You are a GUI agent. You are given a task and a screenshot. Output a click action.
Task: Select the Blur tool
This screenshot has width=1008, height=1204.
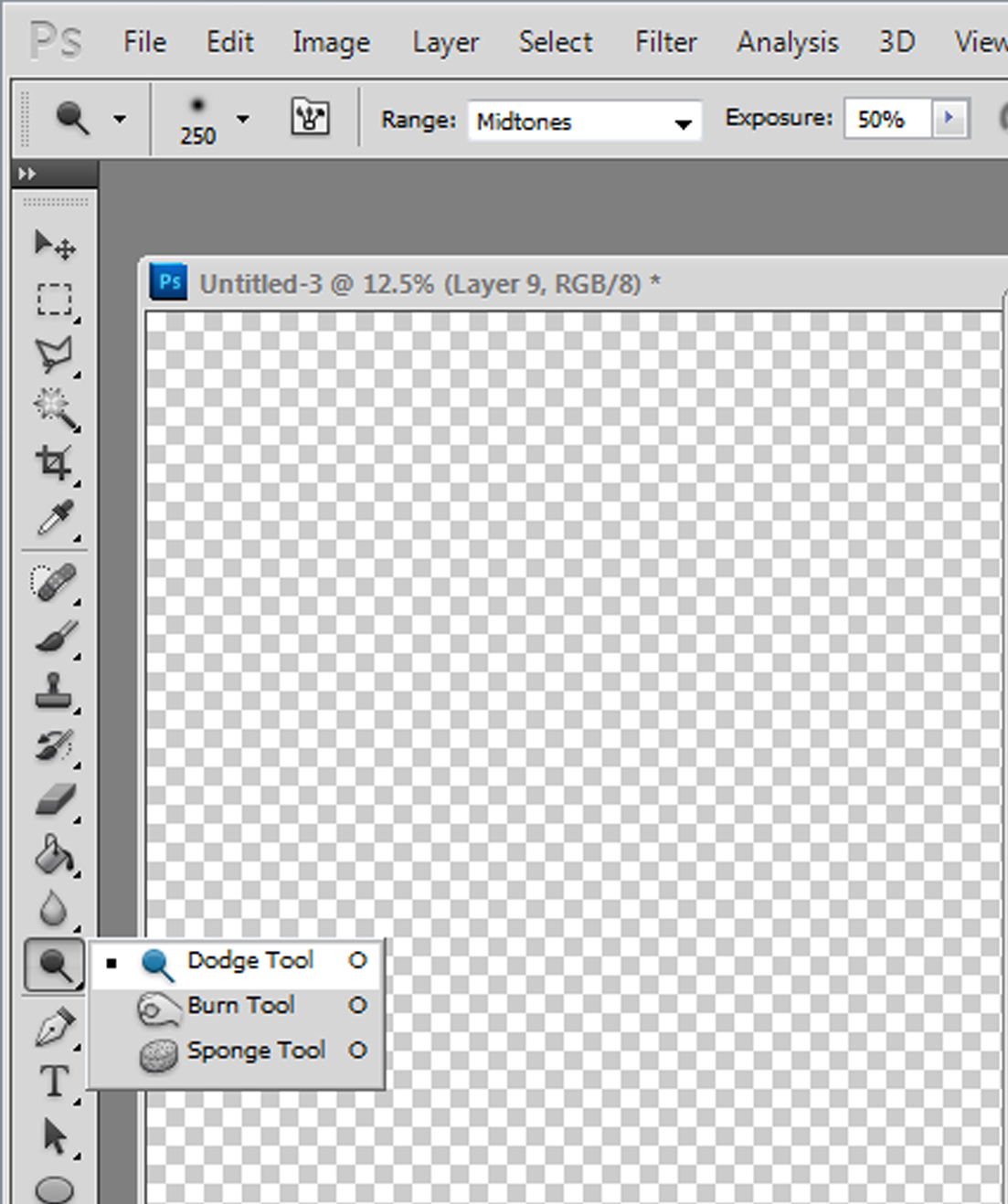pos(54,909)
